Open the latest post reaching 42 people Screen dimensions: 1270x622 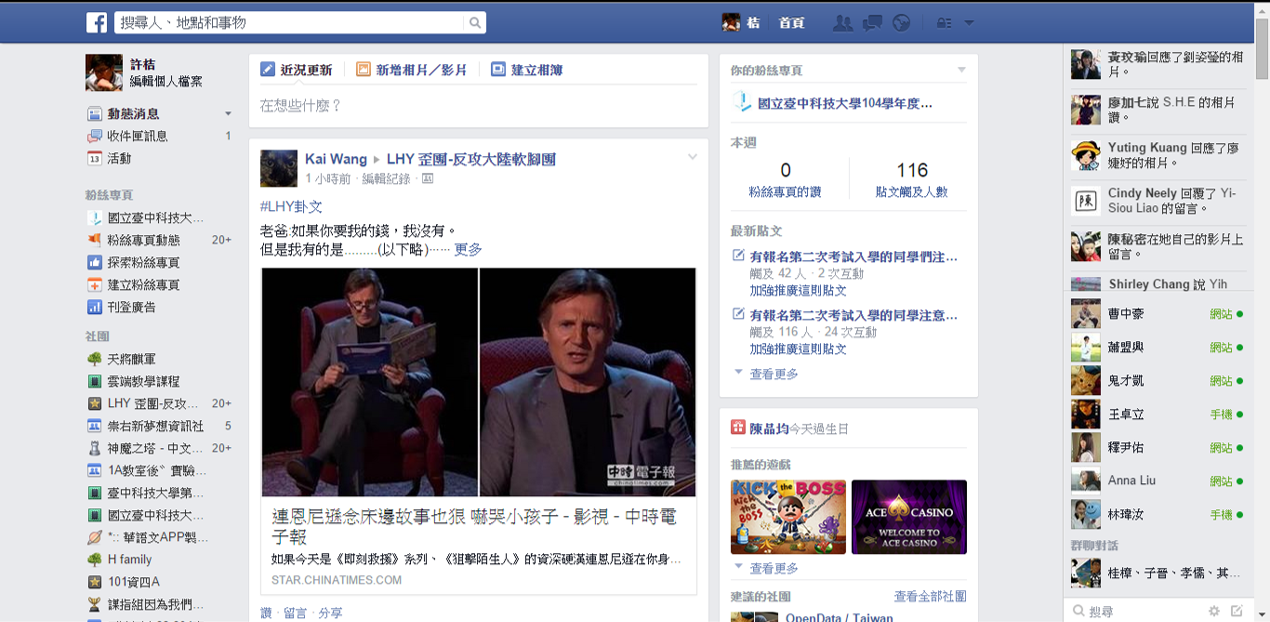pyautogui.click(x=854, y=257)
